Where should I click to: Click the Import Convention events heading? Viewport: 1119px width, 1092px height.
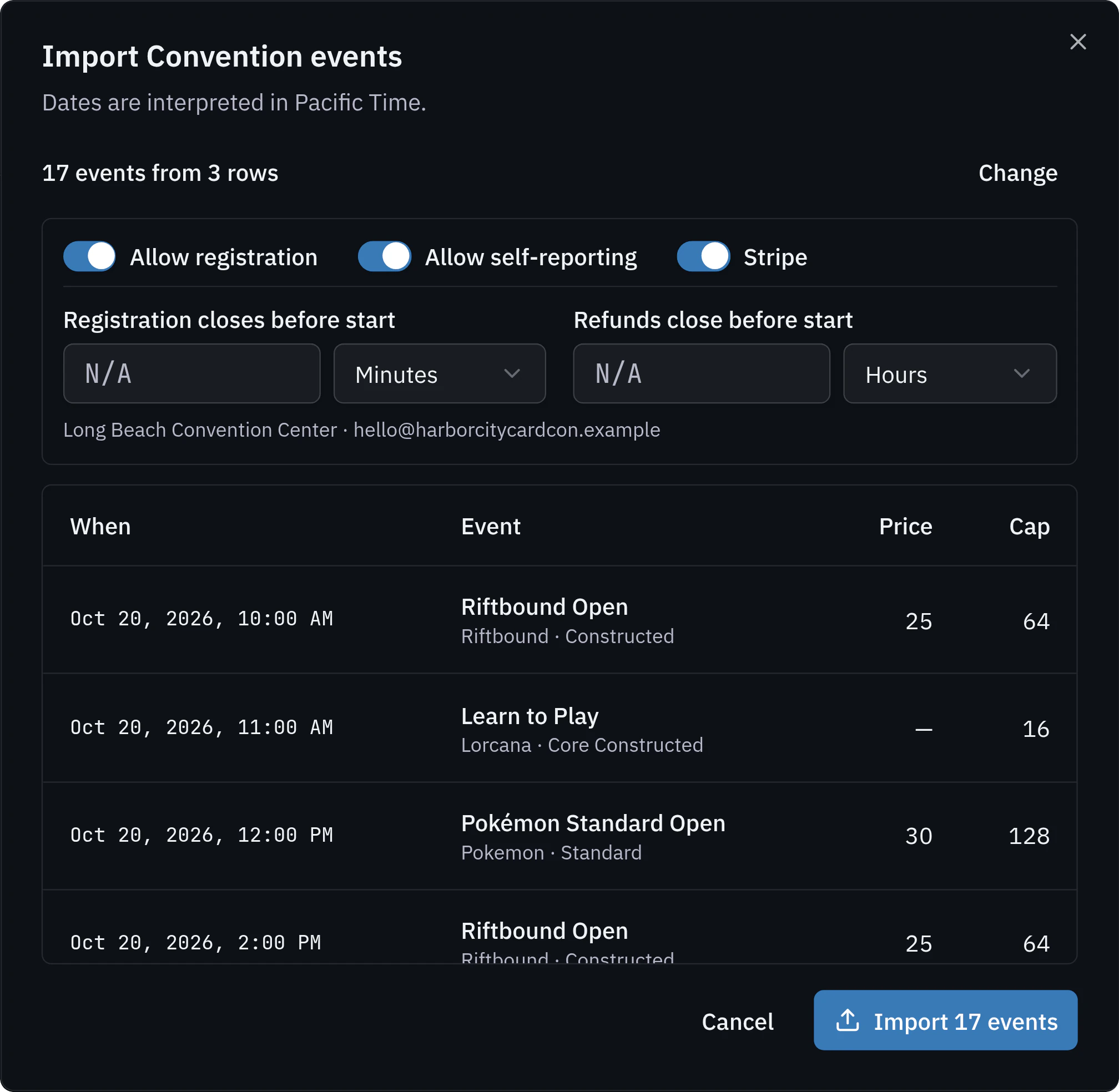click(x=222, y=57)
